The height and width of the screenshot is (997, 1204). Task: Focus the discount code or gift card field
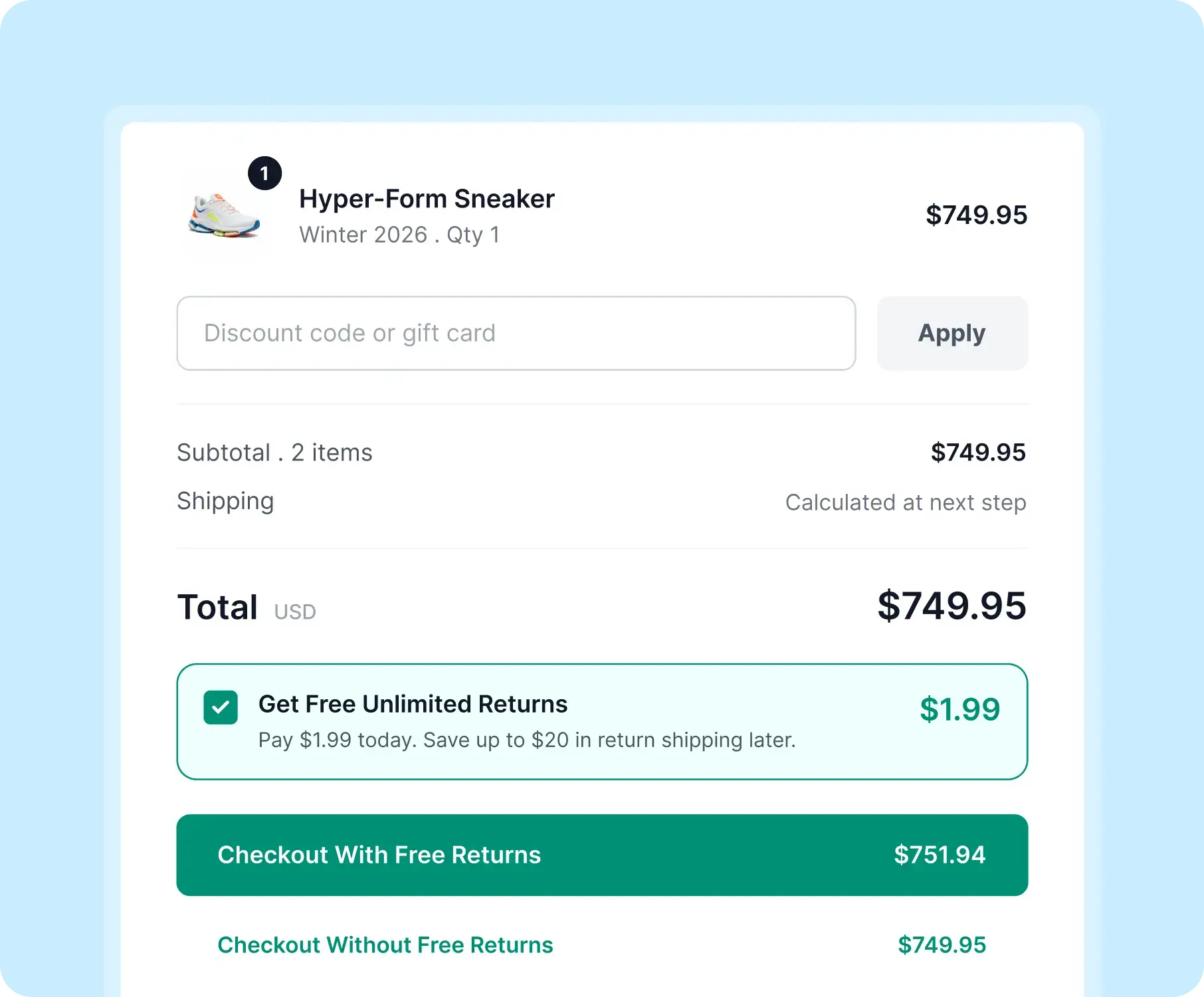click(516, 333)
